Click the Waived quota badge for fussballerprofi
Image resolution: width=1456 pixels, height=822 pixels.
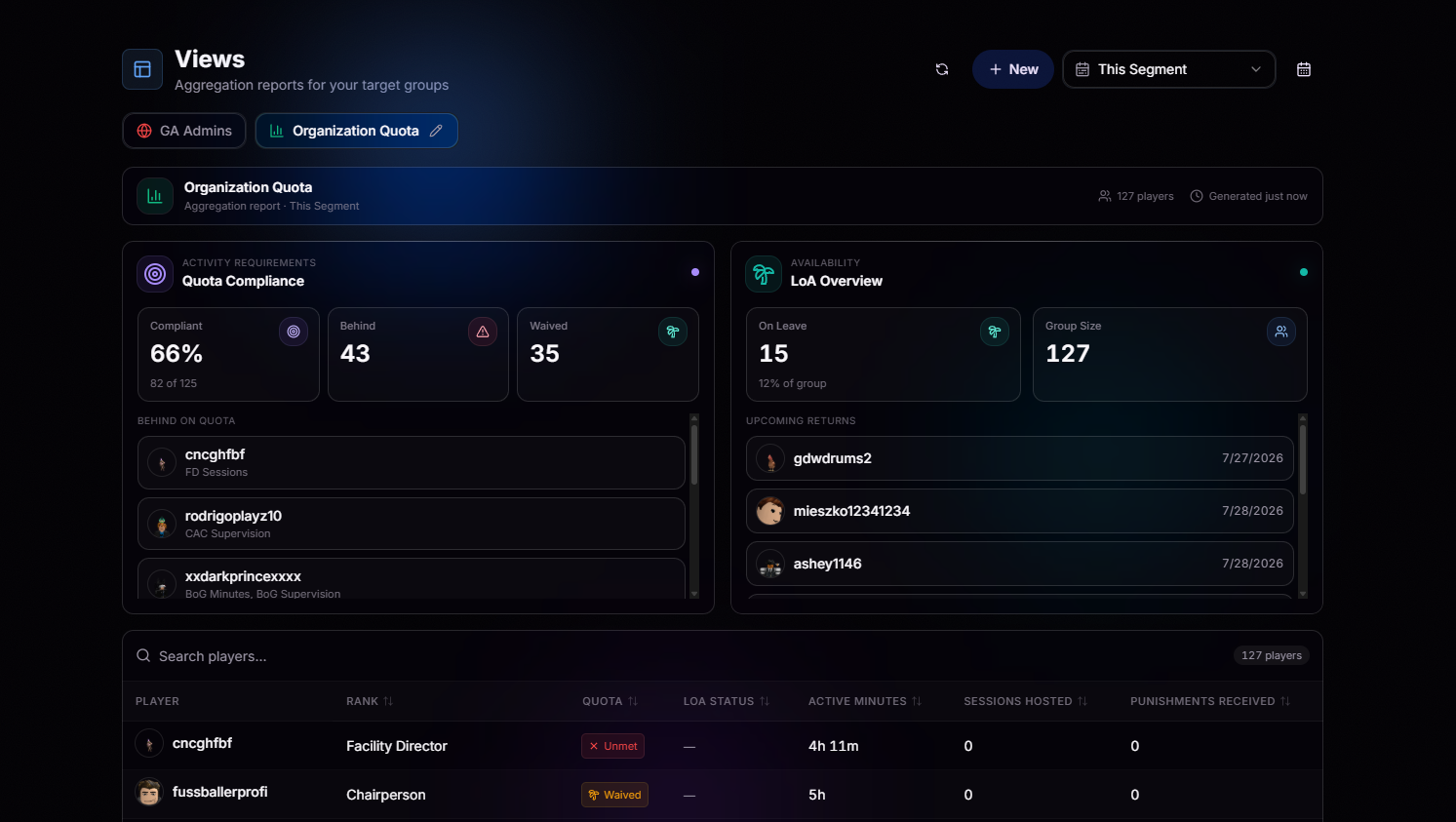(614, 795)
